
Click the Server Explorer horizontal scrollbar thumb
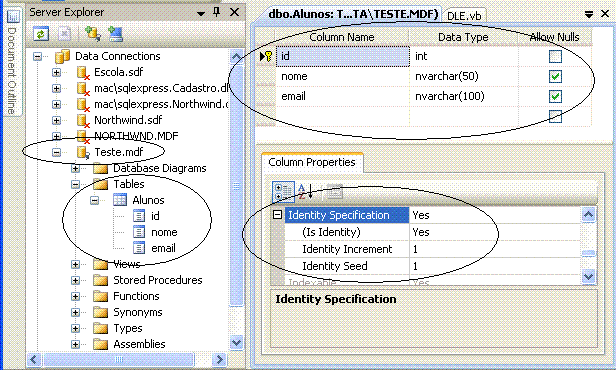click(x=119, y=359)
